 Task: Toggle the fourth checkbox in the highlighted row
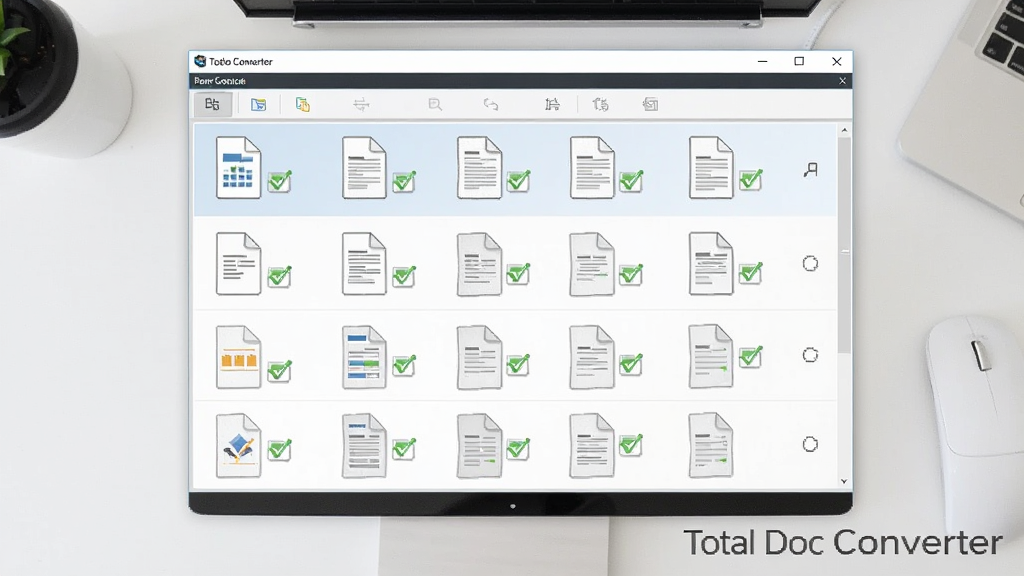[631, 180]
